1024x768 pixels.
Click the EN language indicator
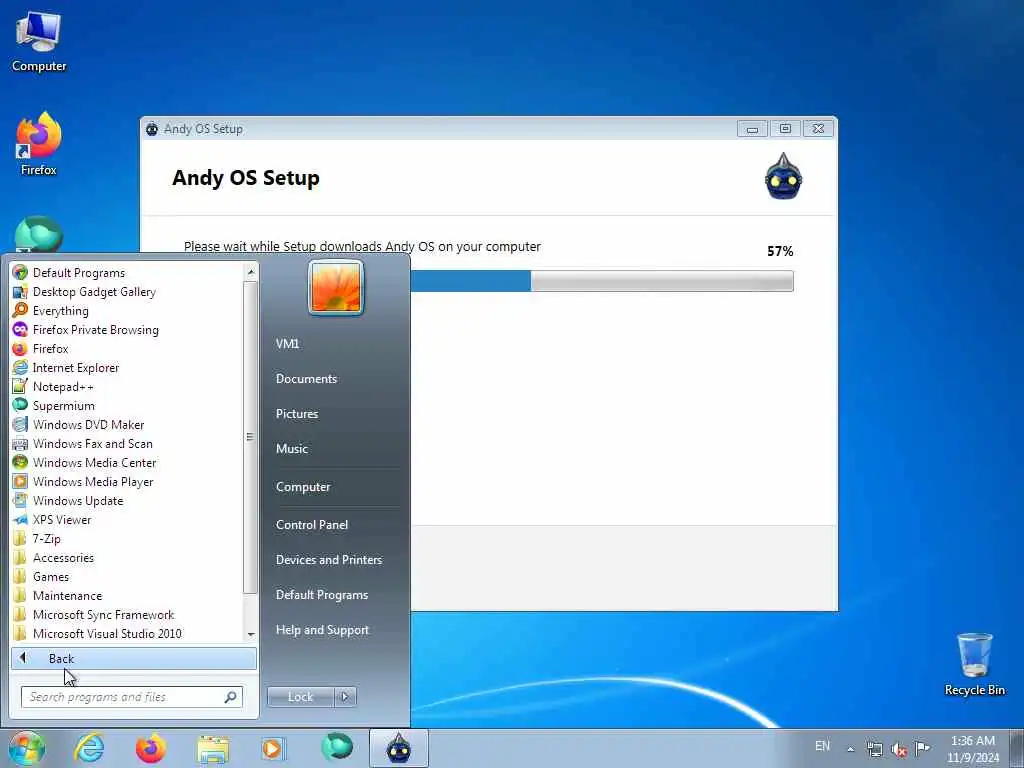(x=823, y=746)
